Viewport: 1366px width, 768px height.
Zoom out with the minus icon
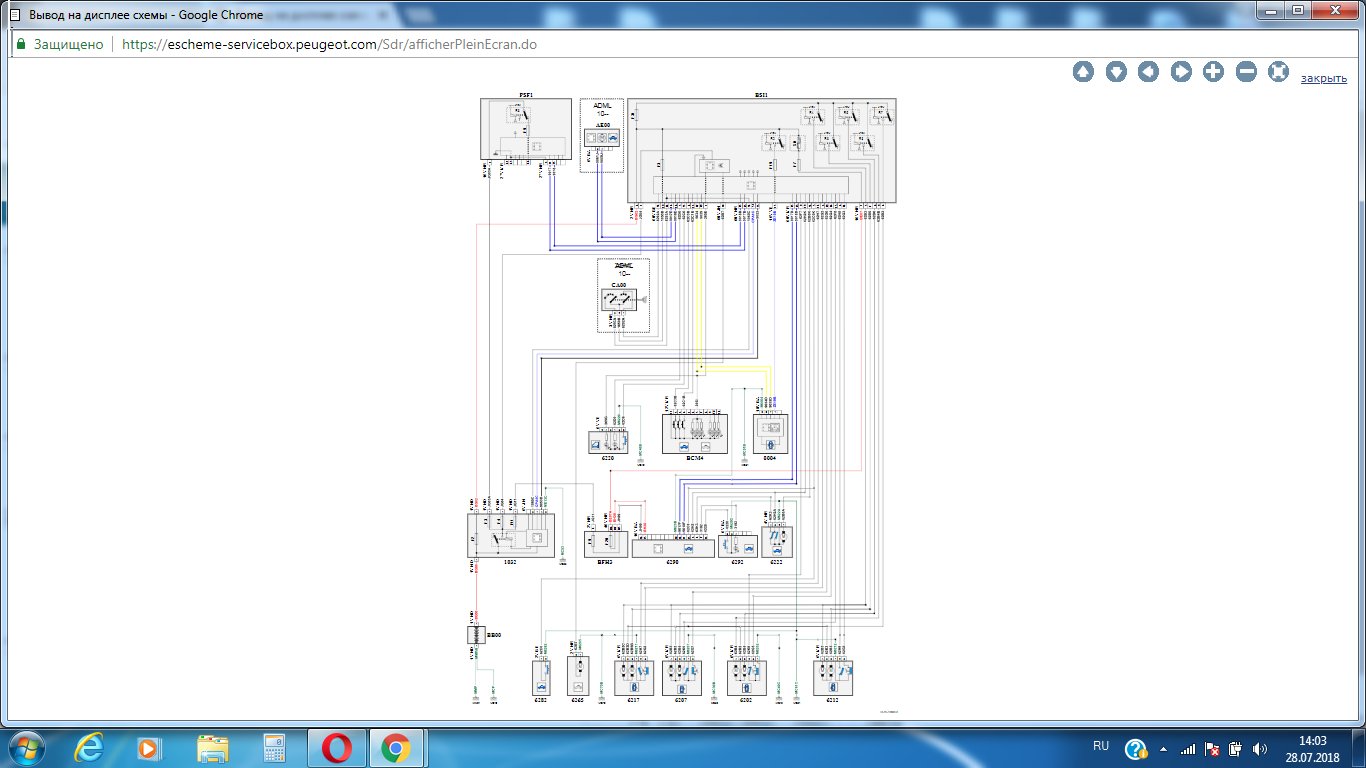click(1246, 72)
